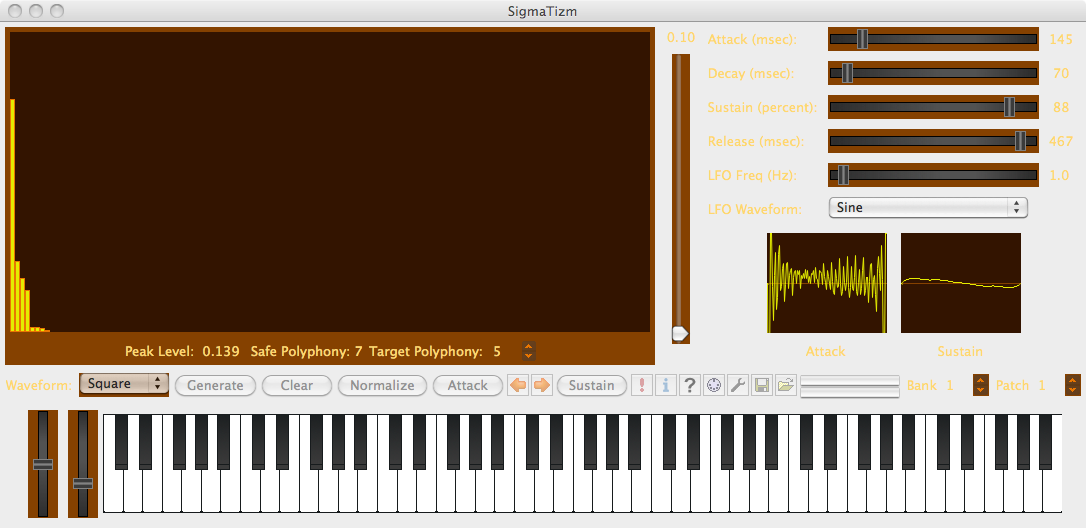Open the blue info icon

click(x=665, y=385)
